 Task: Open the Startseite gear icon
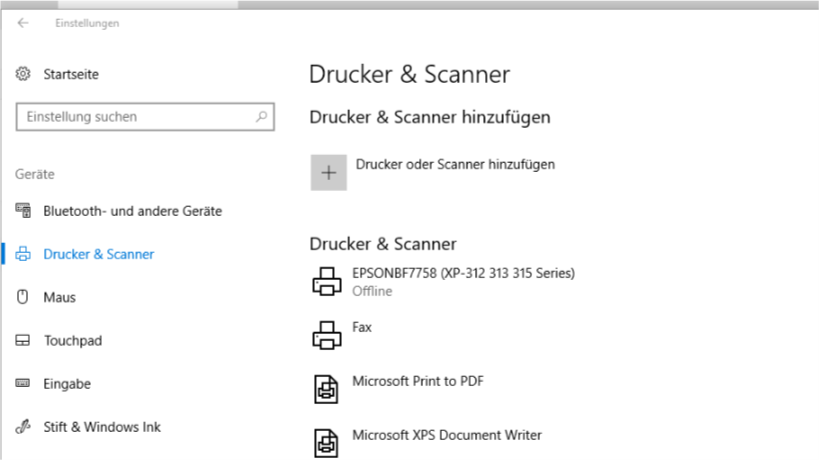(23, 74)
